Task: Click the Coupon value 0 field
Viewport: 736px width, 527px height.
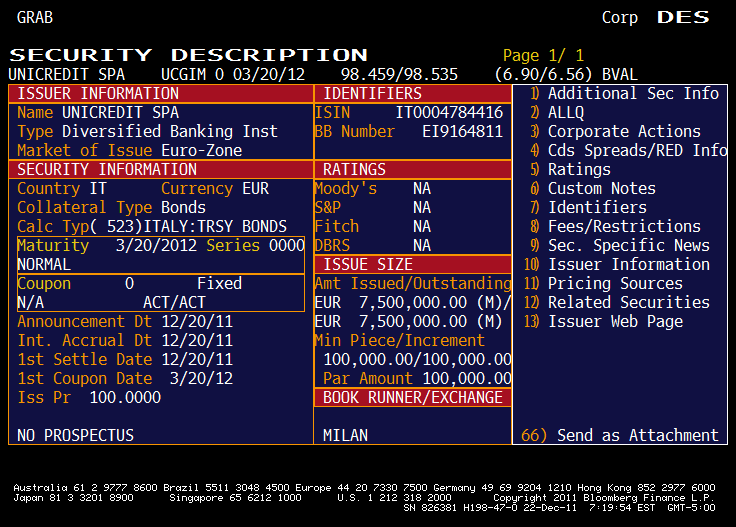Action: click(130, 283)
